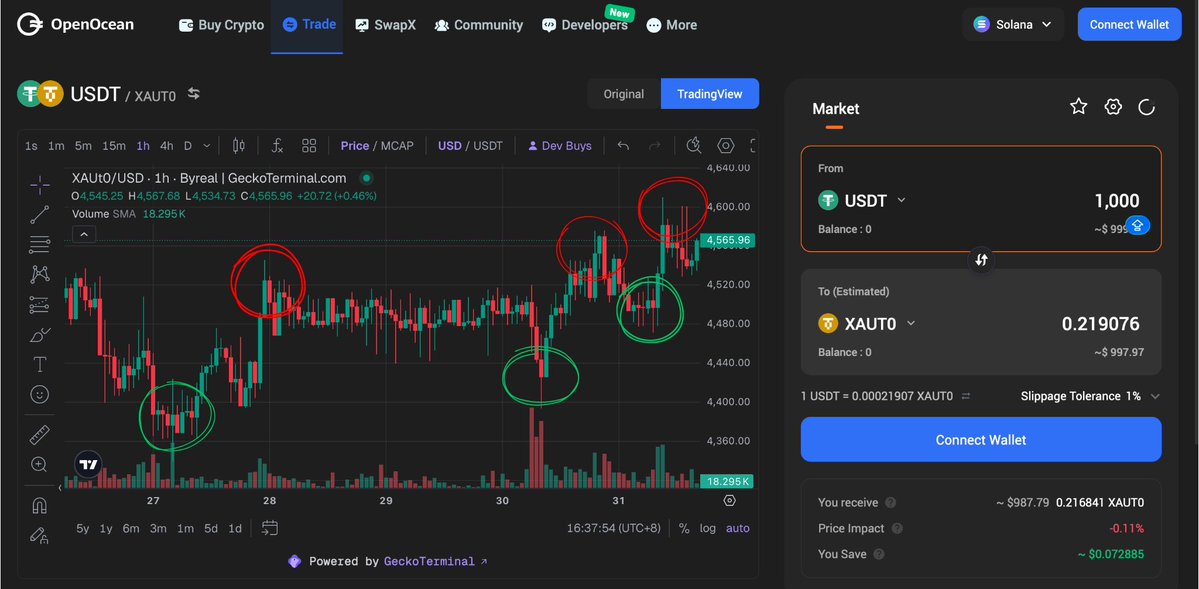The image size is (1199, 589).
Task: Open the SwapX menu
Action: pyautogui.click(x=385, y=24)
